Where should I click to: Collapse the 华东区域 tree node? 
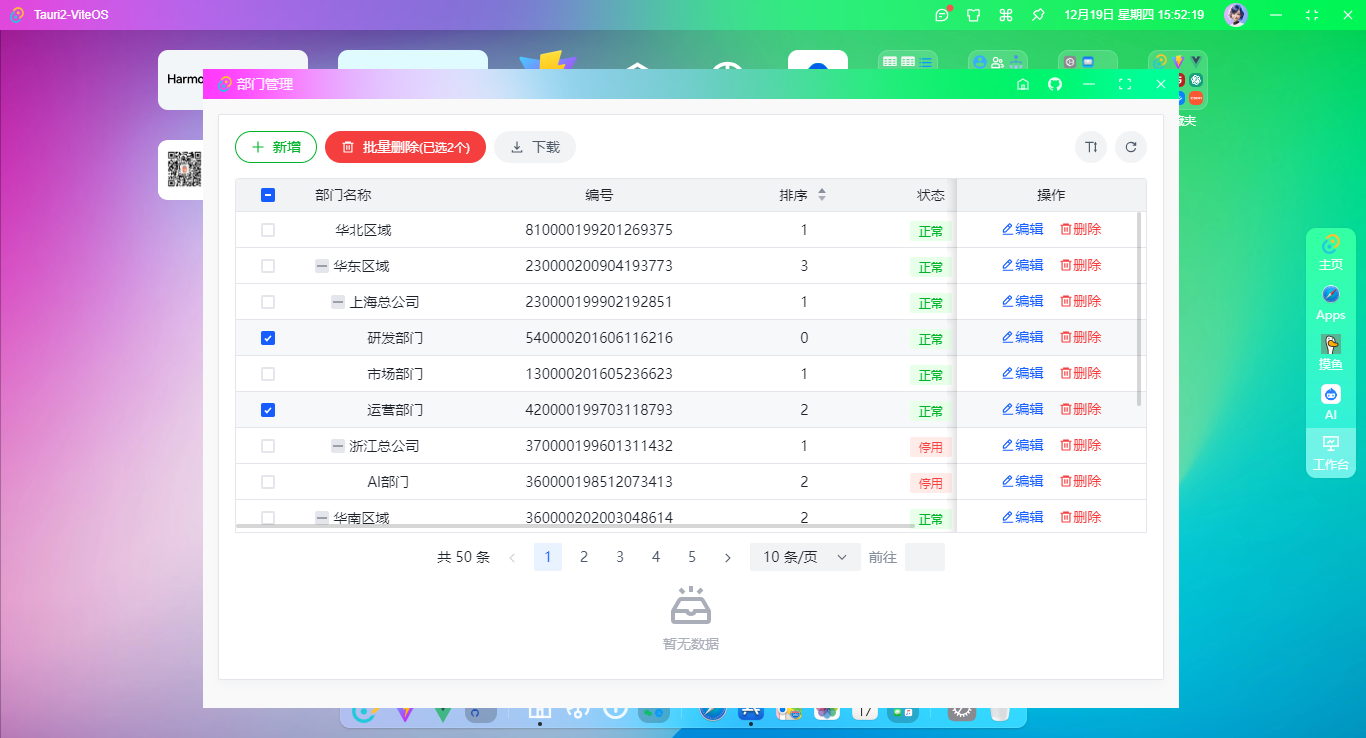click(321, 266)
